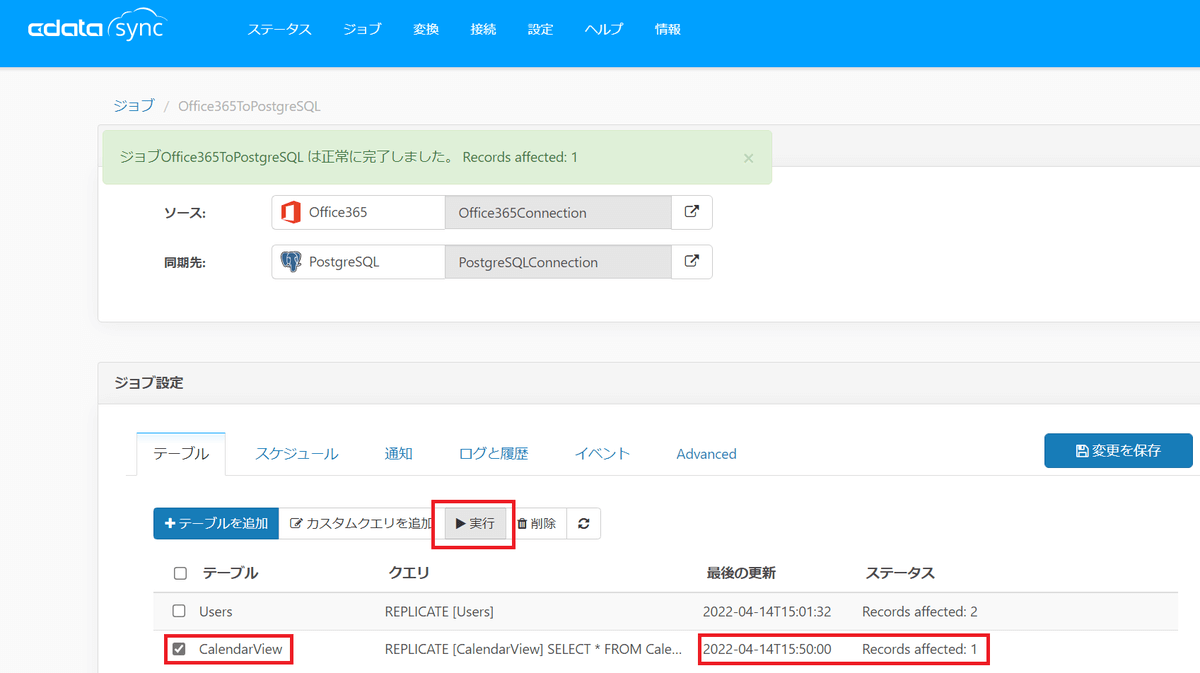Switch to the テーブル tab

(181, 453)
